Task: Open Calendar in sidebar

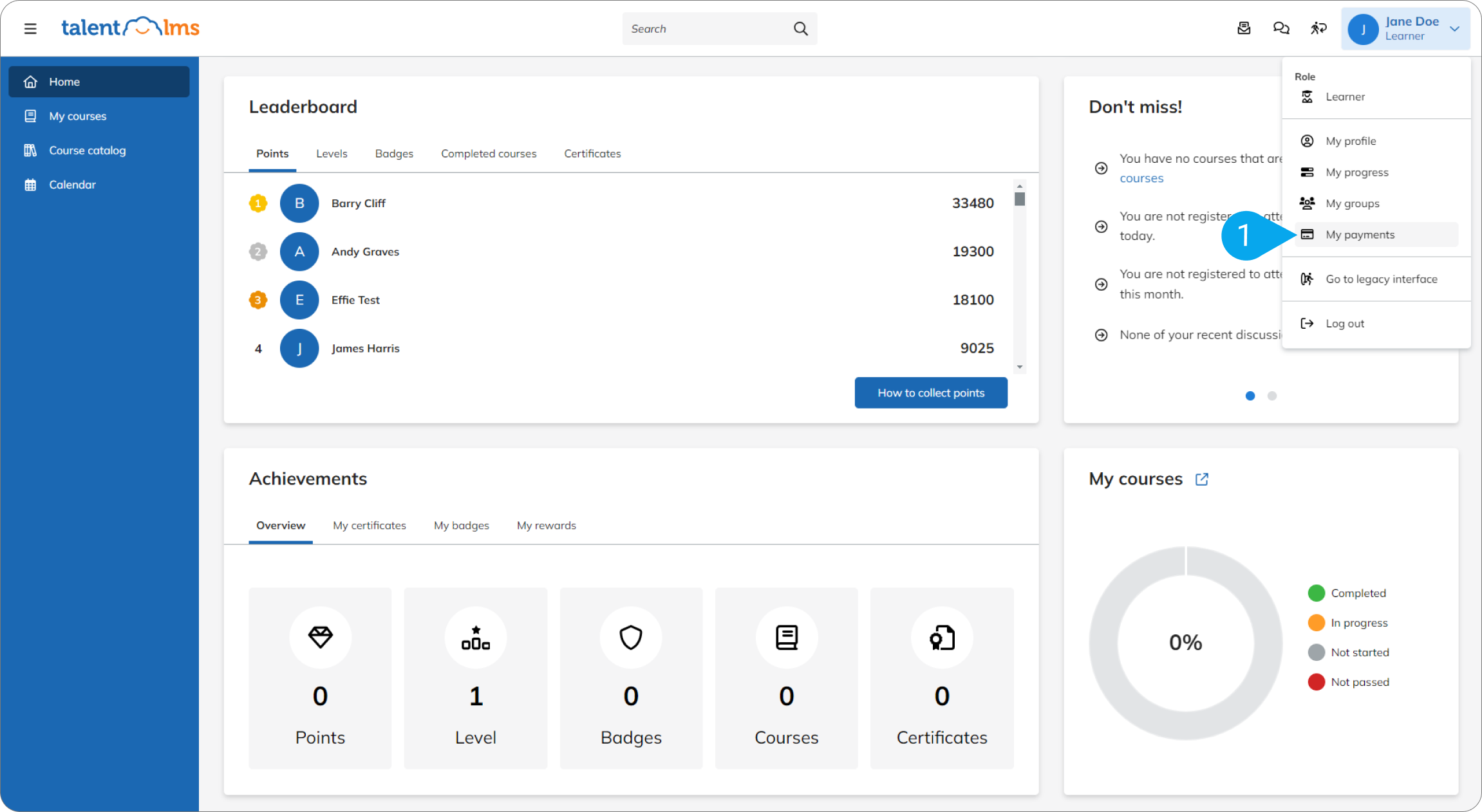Action: [99, 185]
